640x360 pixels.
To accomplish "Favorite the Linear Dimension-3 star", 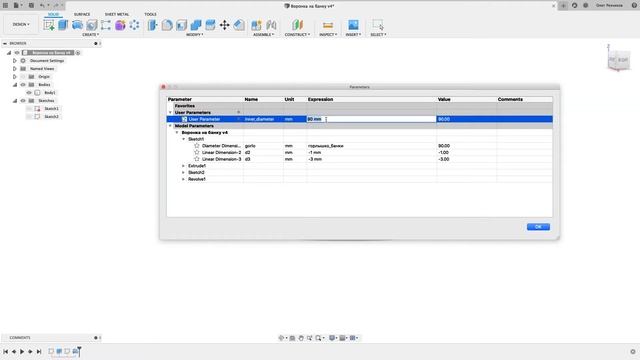I will coord(197,159).
